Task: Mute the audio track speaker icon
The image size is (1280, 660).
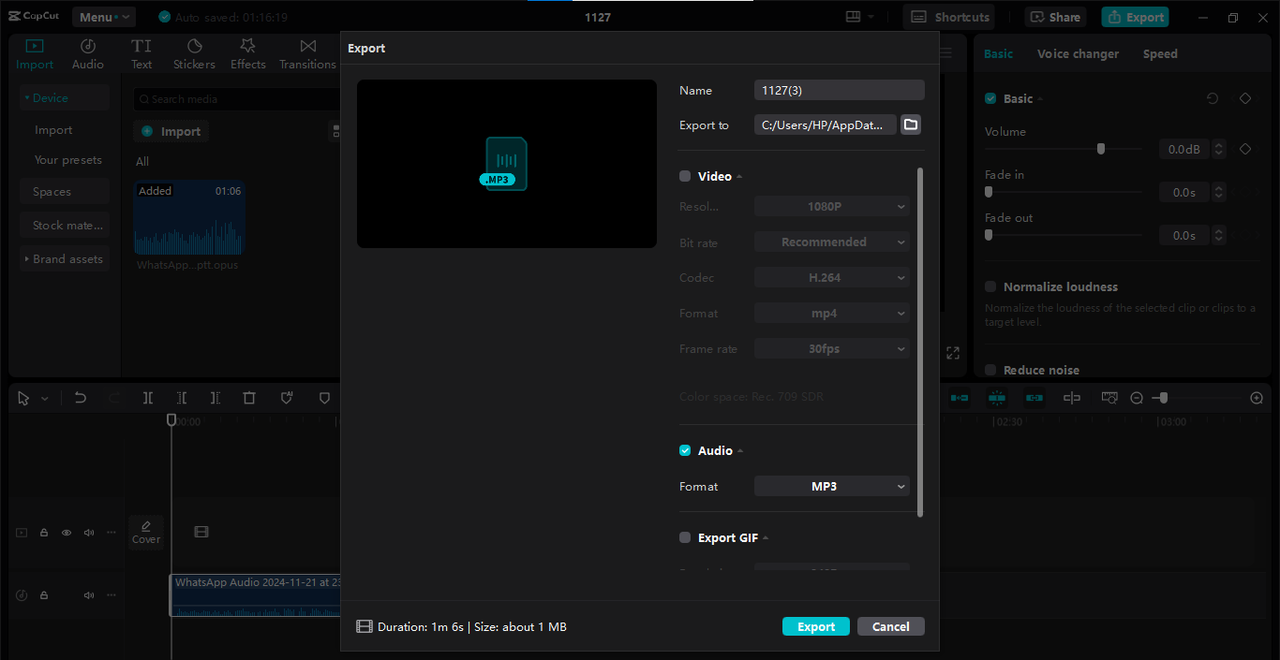Action: coord(89,595)
